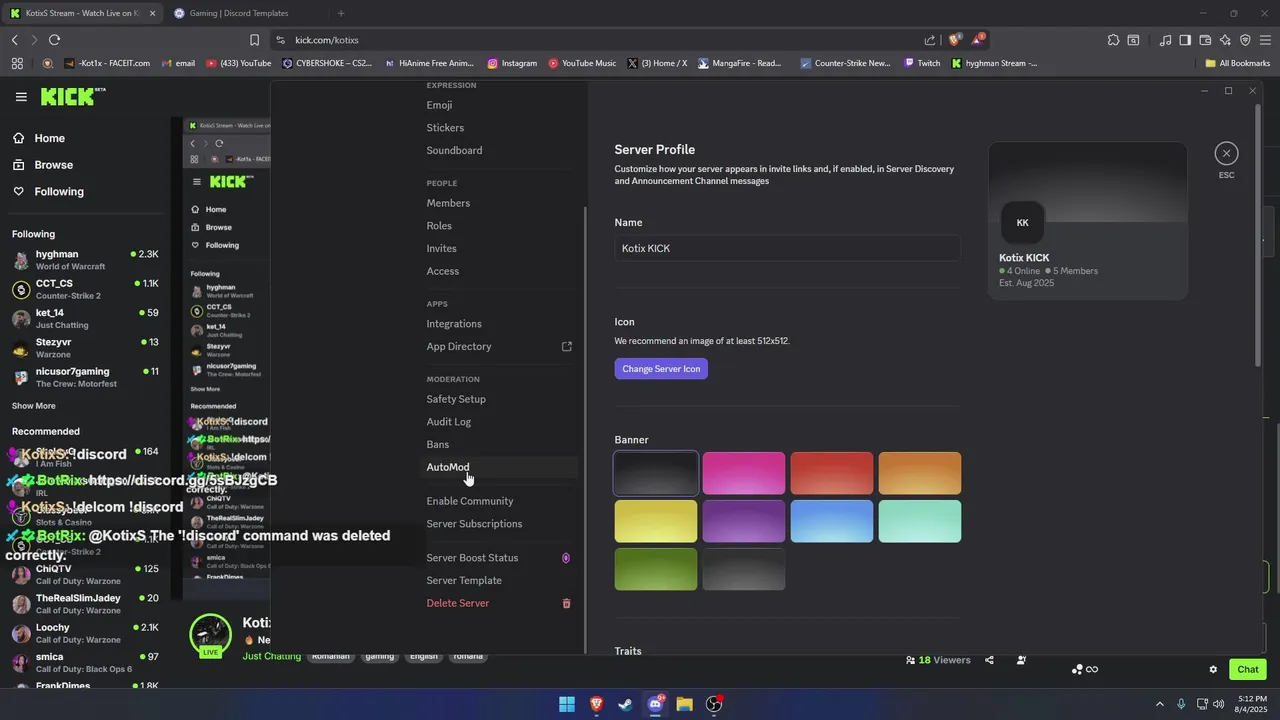Click Change Server Icon button
The image size is (1280, 720).
661,369
